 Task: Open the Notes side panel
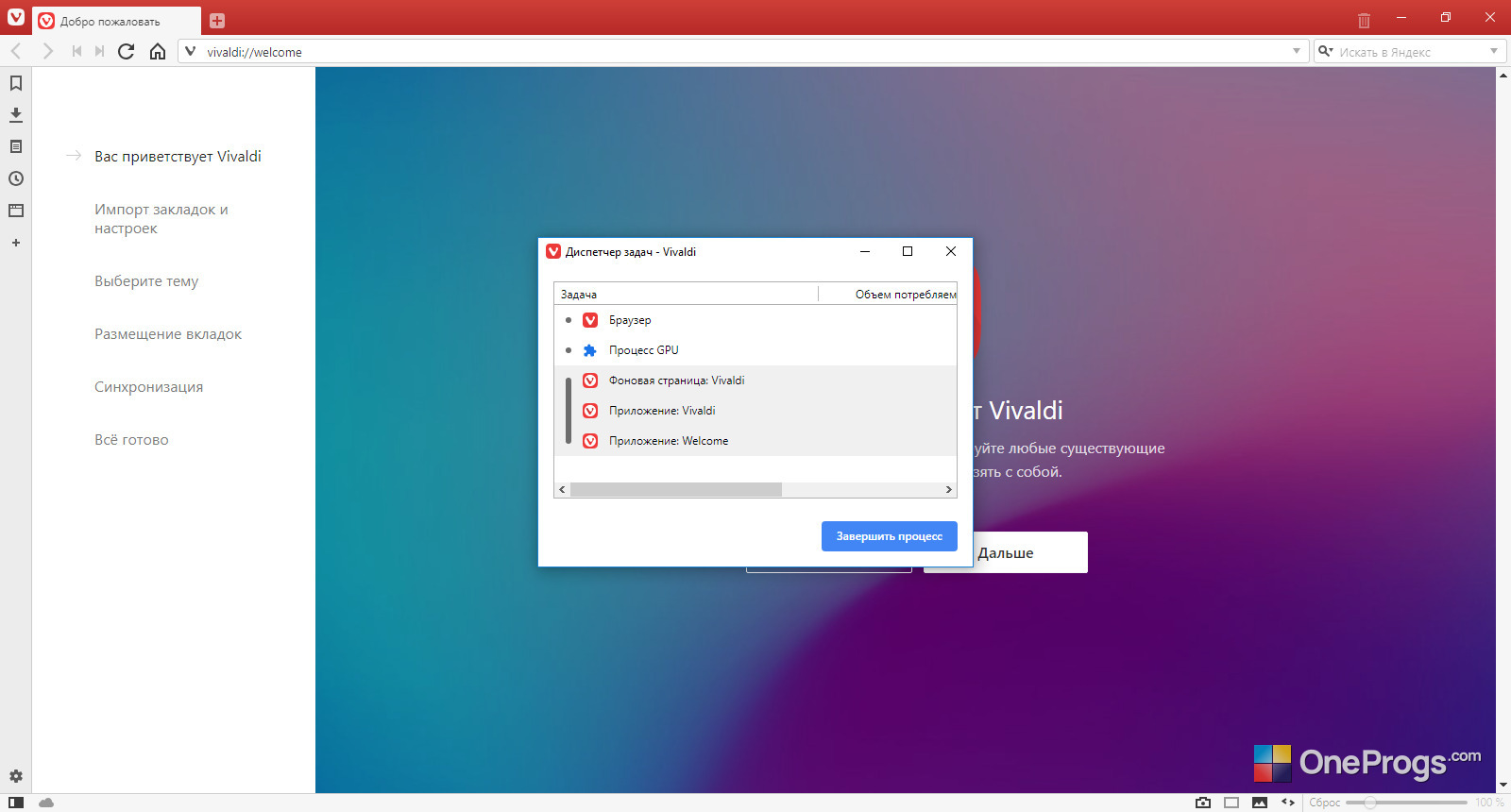[x=16, y=146]
